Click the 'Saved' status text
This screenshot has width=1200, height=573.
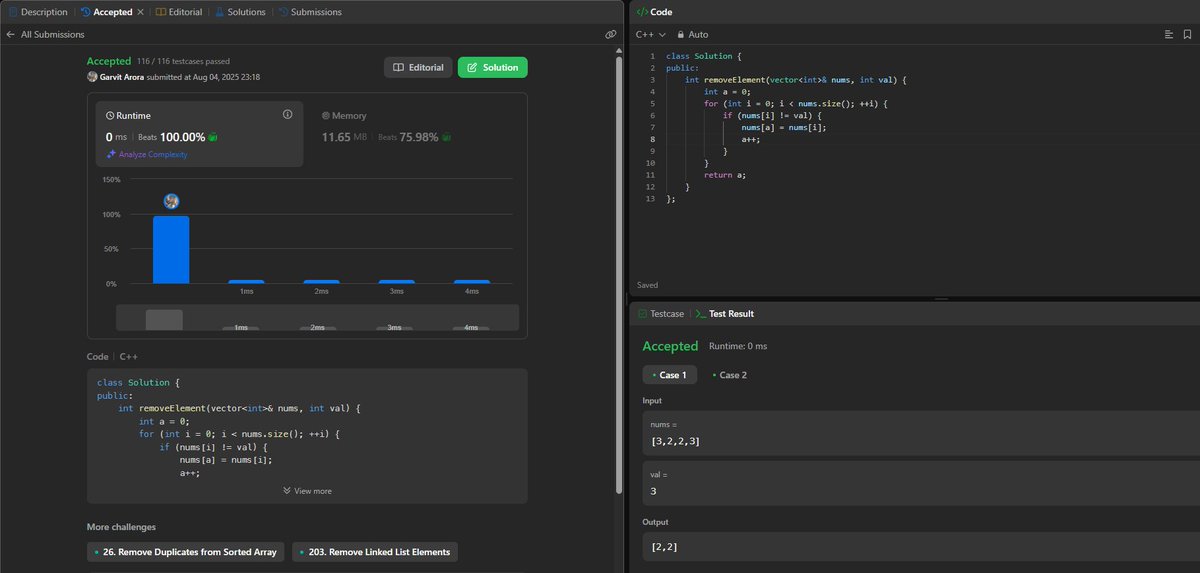[x=647, y=285]
